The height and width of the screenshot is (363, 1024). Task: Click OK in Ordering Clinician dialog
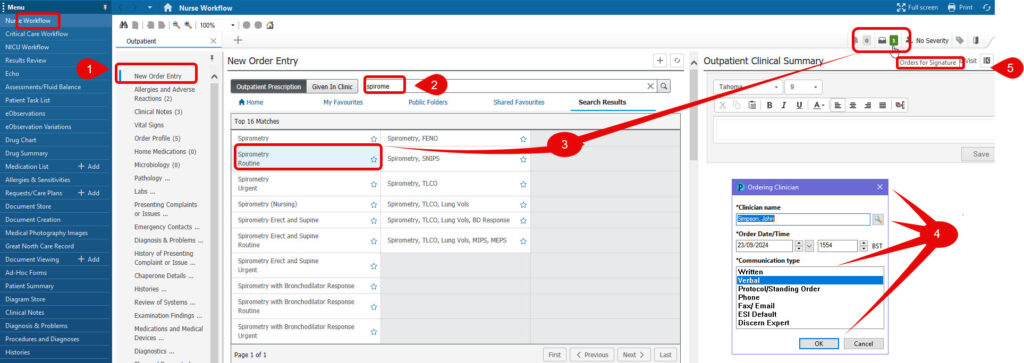pos(819,343)
